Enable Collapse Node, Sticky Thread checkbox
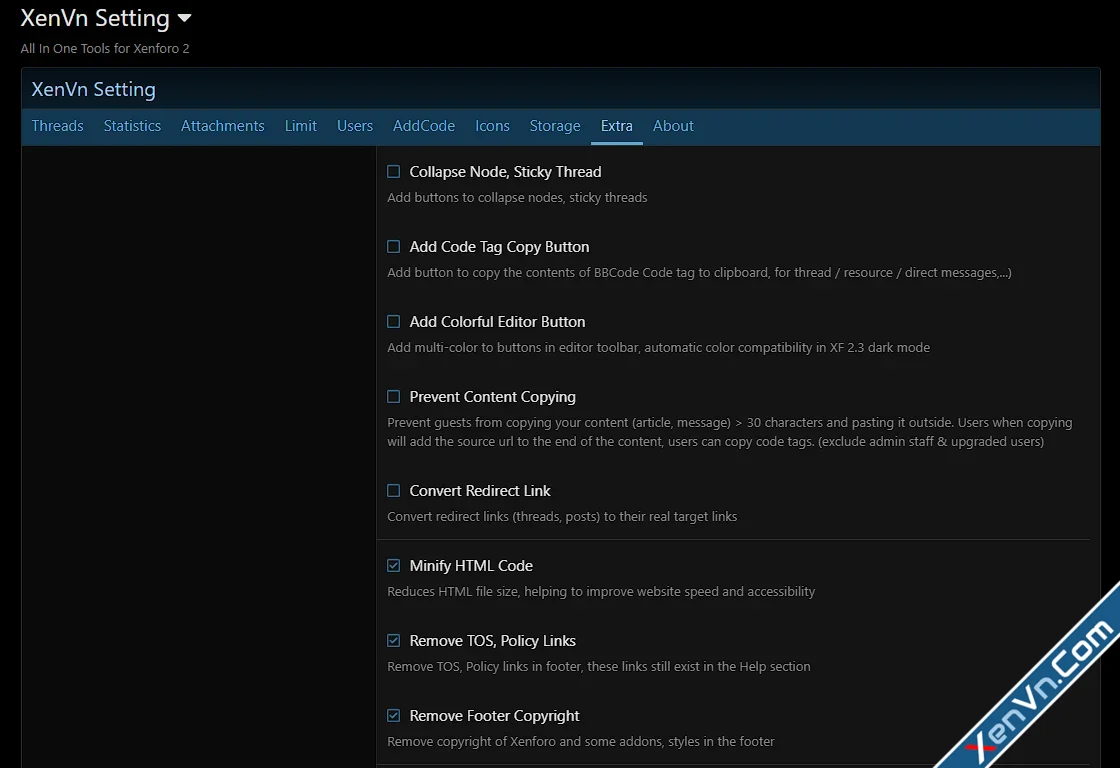Image resolution: width=1120 pixels, height=768 pixels. 394,172
